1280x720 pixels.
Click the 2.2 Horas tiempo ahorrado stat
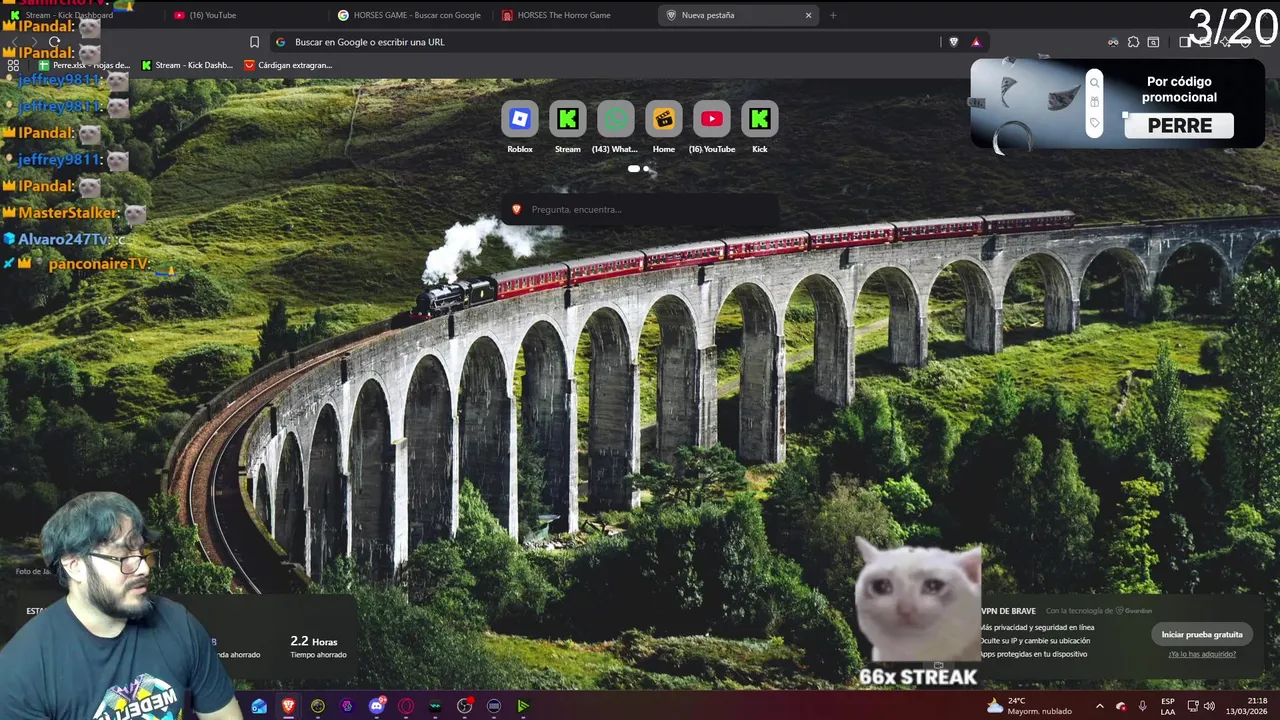click(318, 647)
